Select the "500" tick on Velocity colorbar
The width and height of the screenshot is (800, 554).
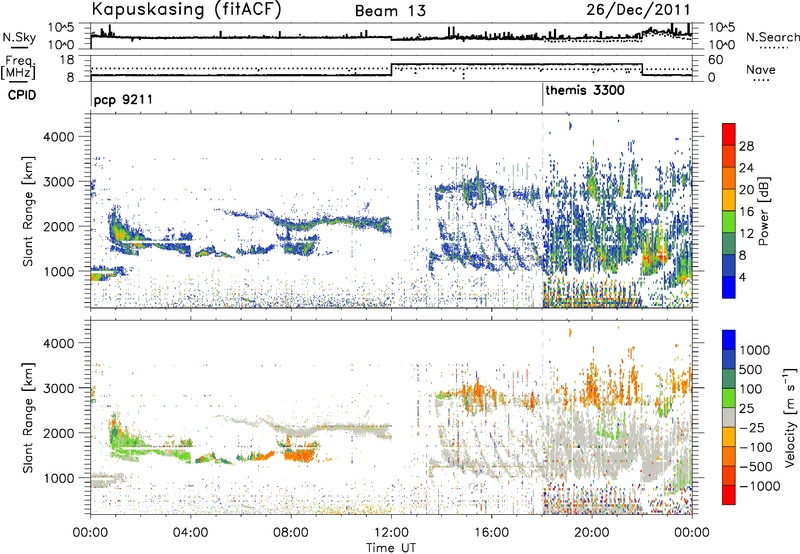pyautogui.click(x=751, y=370)
